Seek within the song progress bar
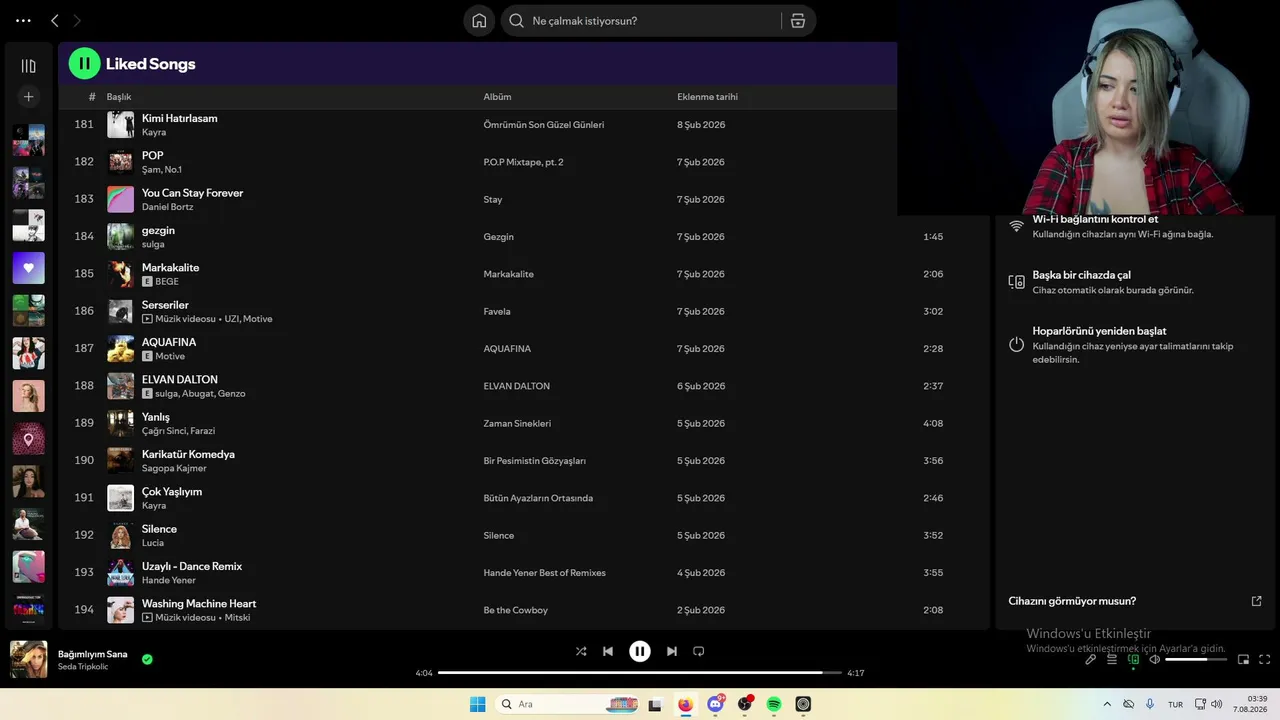The width and height of the screenshot is (1280, 720). click(640, 673)
